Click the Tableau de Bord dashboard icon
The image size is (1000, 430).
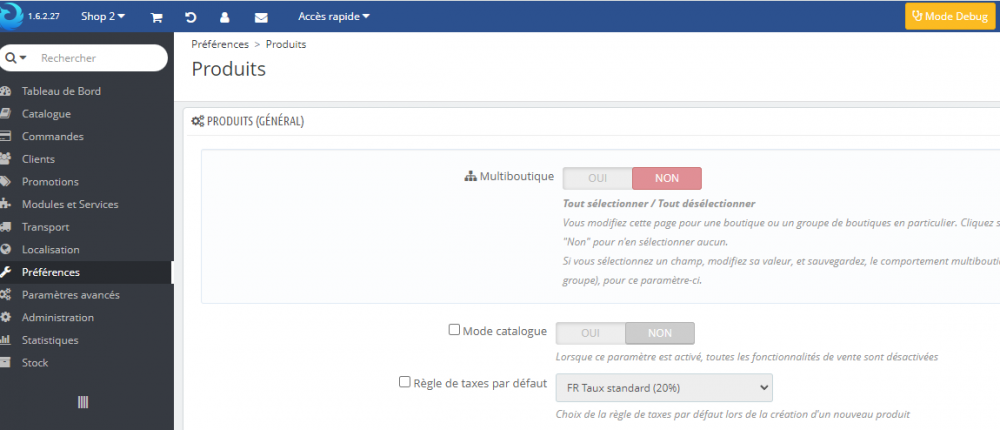click(6, 91)
